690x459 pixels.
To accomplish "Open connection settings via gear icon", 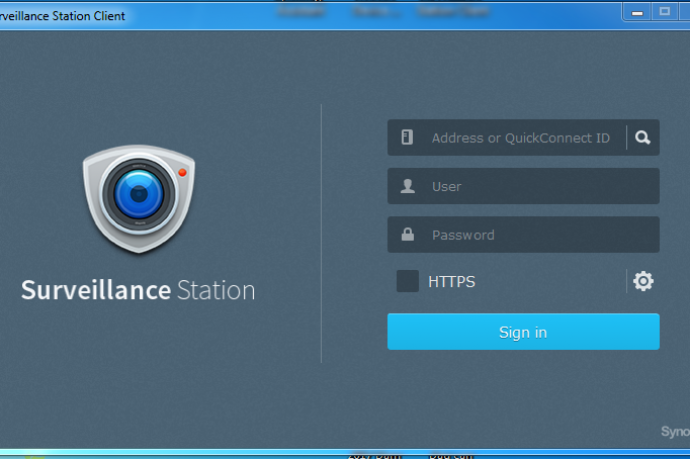I will 643,281.
